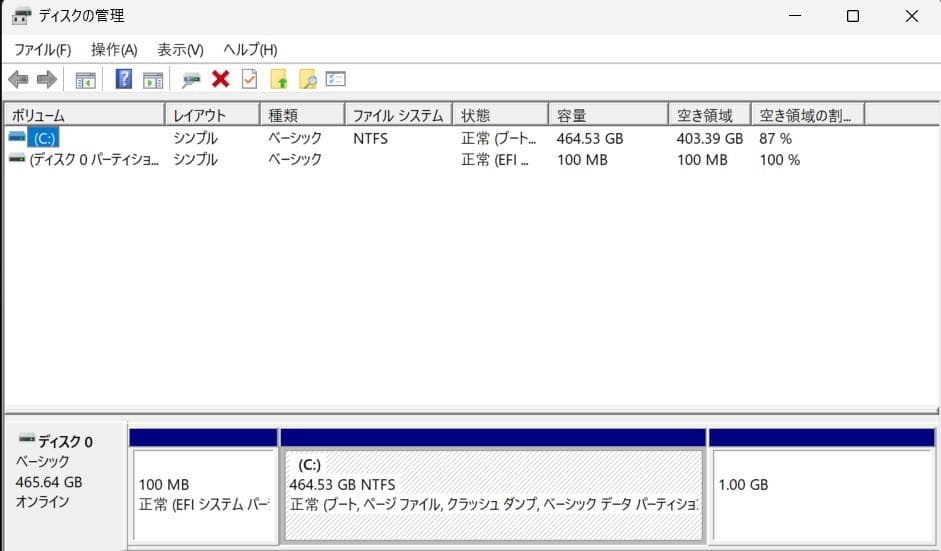Click the yellow folder up-arrow icon
The image size is (941, 551).
coord(278,79)
